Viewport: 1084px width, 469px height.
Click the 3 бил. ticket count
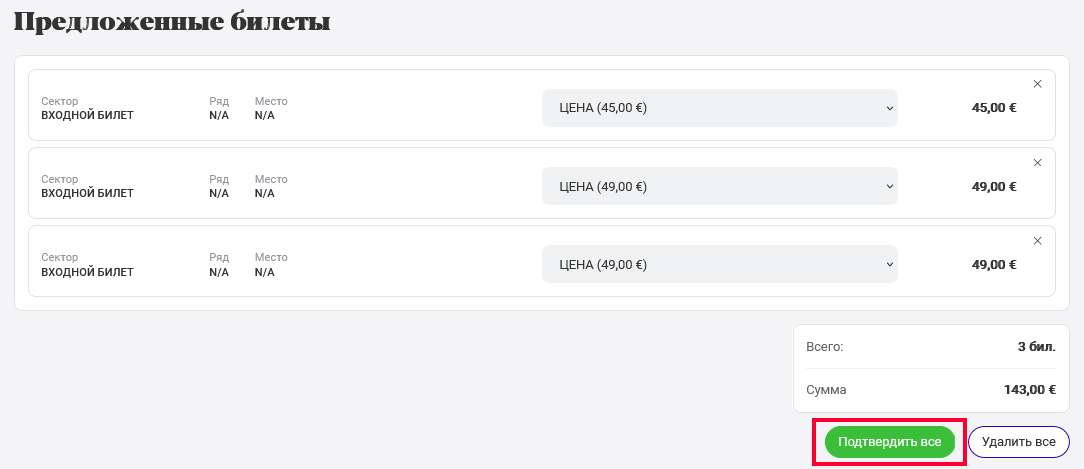tap(1037, 347)
